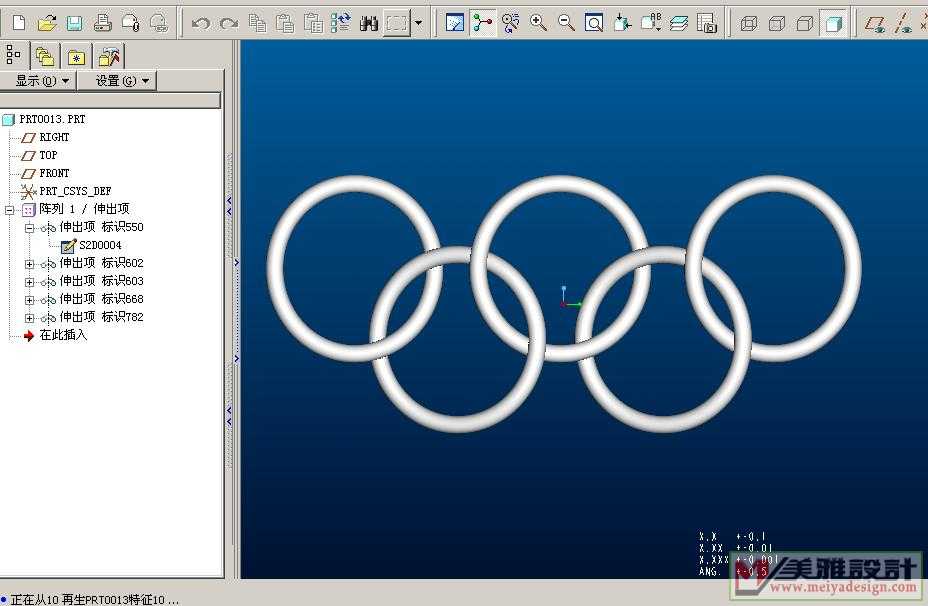Switch display to no hidden line

click(805, 23)
